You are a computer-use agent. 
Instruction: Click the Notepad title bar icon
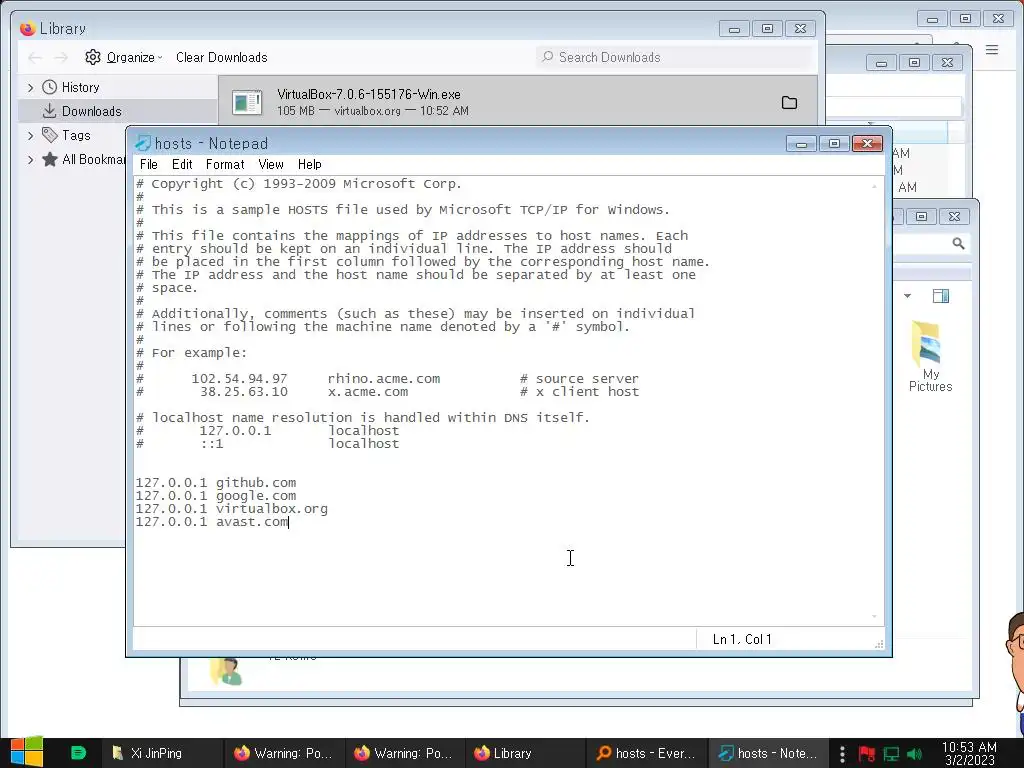[x=142, y=143]
